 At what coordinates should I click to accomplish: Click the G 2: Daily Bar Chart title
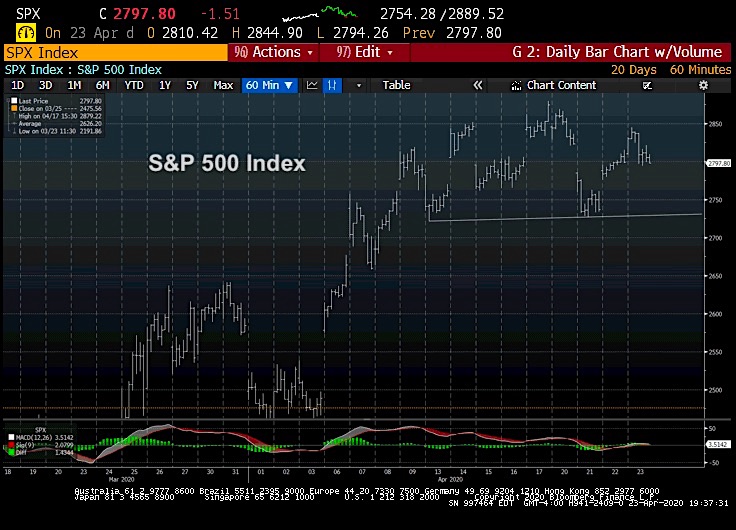tap(617, 52)
